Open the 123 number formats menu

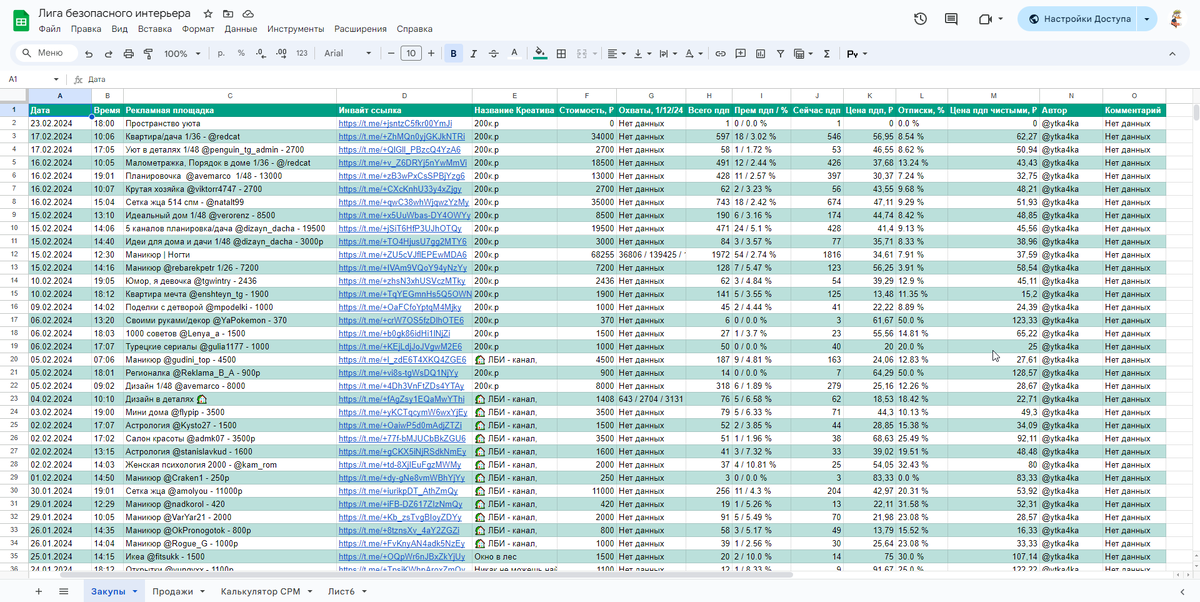(301, 54)
